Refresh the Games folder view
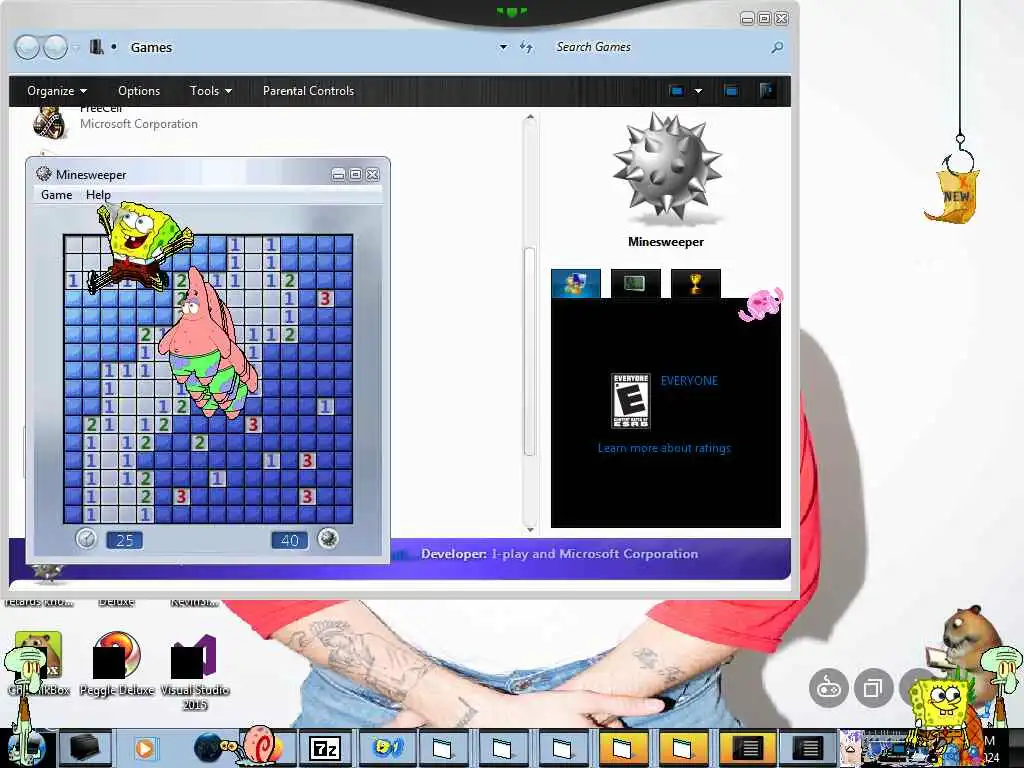The image size is (1024, 768). coord(526,47)
